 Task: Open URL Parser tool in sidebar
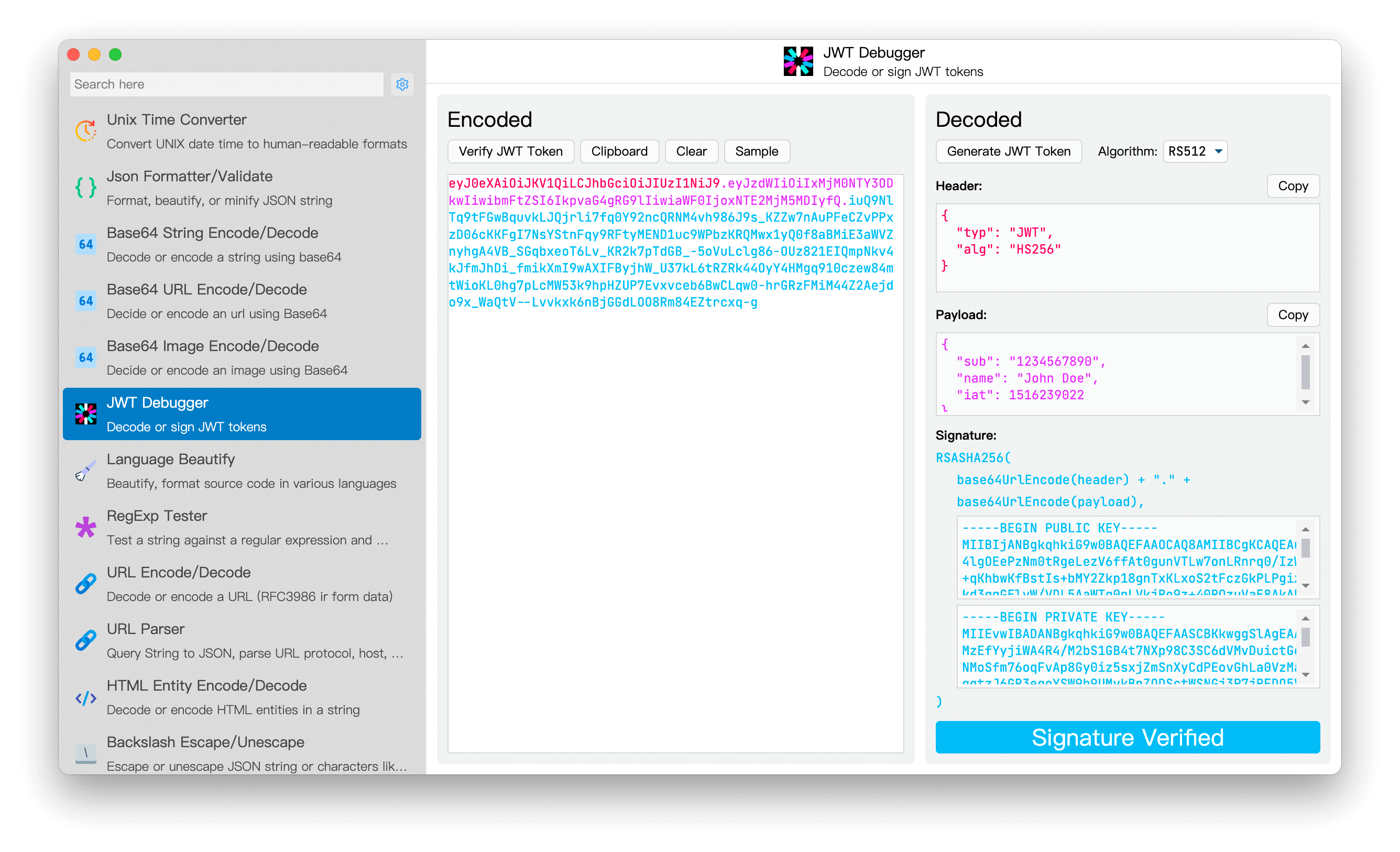coord(242,640)
